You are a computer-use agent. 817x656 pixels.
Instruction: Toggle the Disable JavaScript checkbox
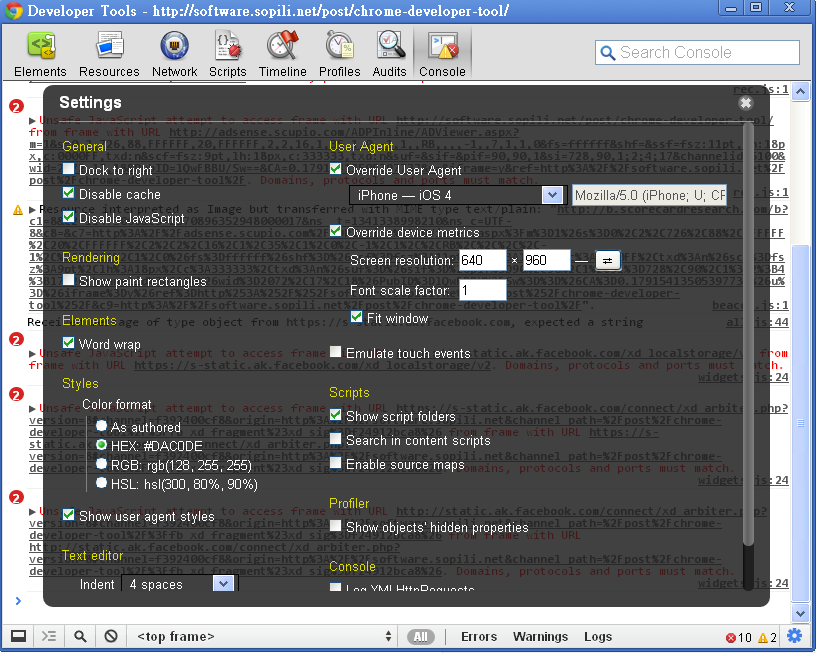[68, 217]
